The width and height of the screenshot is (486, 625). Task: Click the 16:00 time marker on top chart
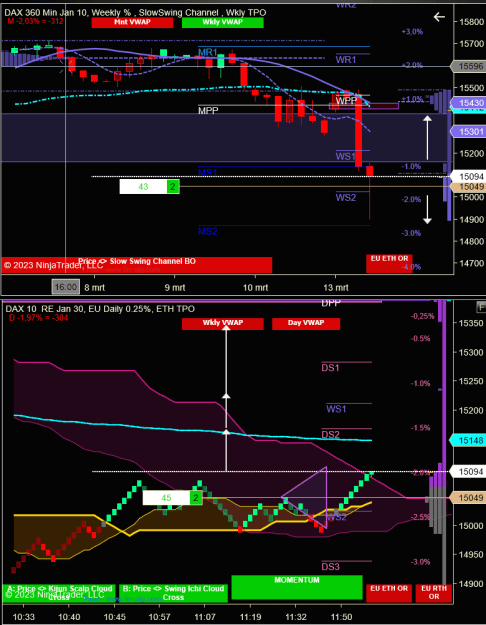pos(65,287)
